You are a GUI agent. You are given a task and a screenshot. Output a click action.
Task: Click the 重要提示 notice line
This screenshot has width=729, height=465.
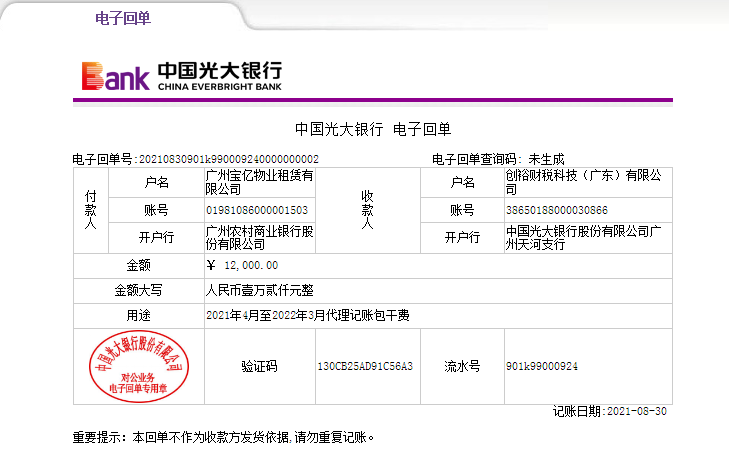pos(224,438)
